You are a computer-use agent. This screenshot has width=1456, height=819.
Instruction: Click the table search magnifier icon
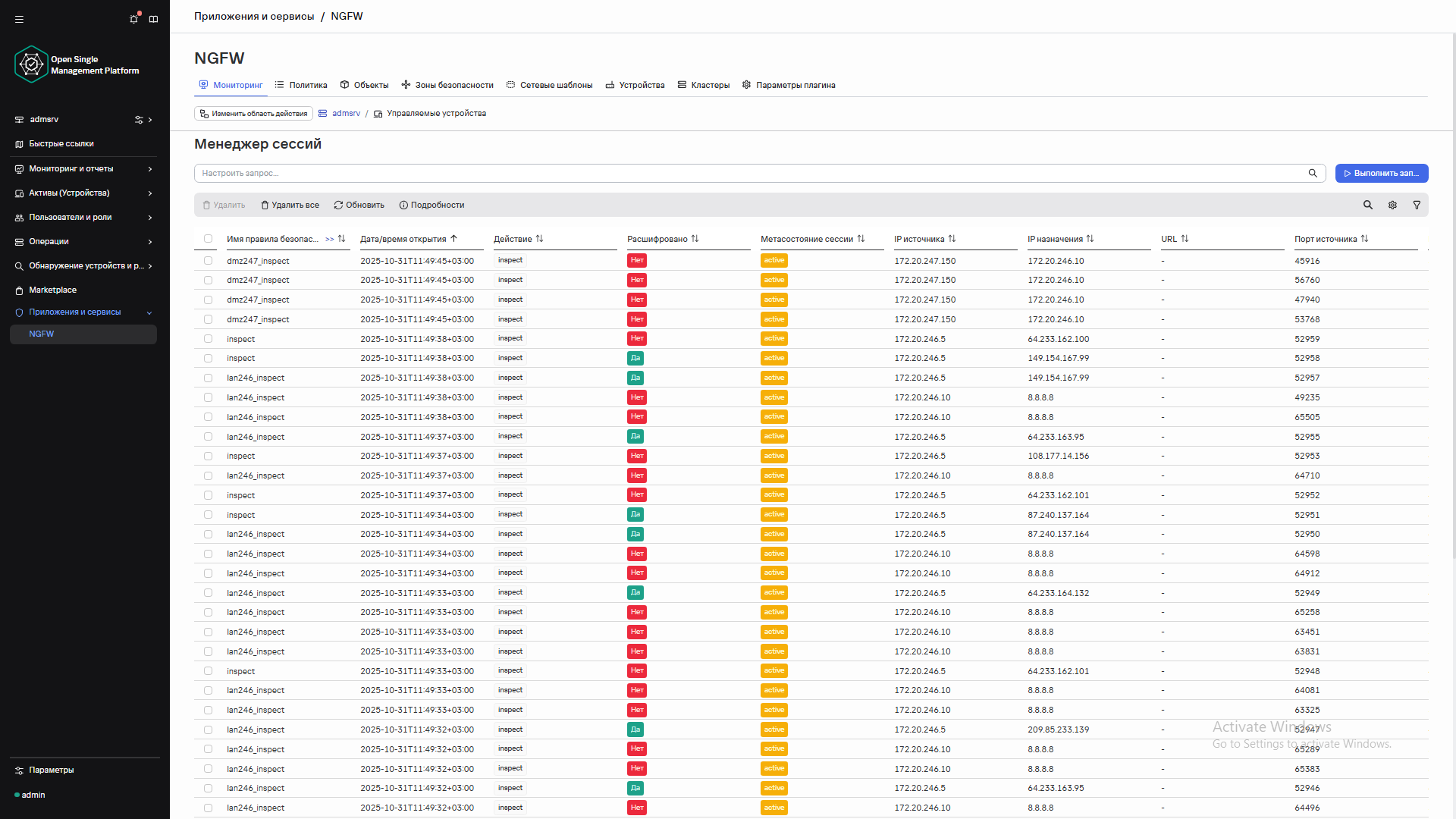tap(1368, 205)
